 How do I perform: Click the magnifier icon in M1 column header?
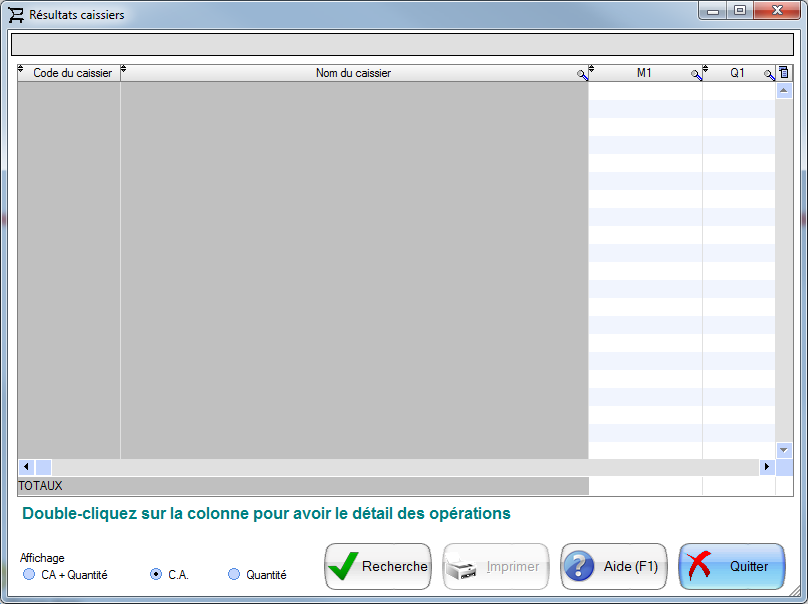pos(696,75)
